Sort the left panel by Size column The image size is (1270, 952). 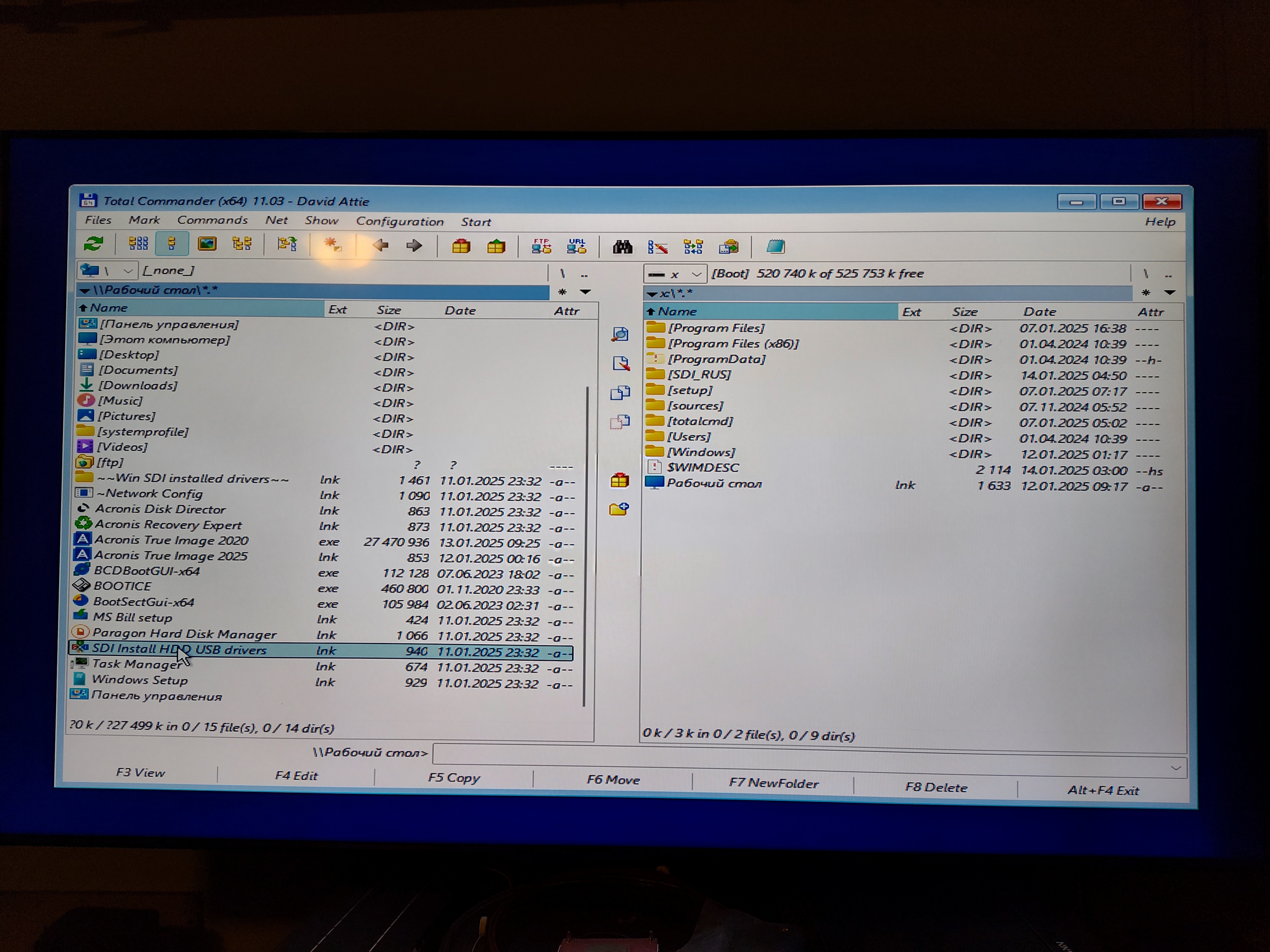coord(389,310)
